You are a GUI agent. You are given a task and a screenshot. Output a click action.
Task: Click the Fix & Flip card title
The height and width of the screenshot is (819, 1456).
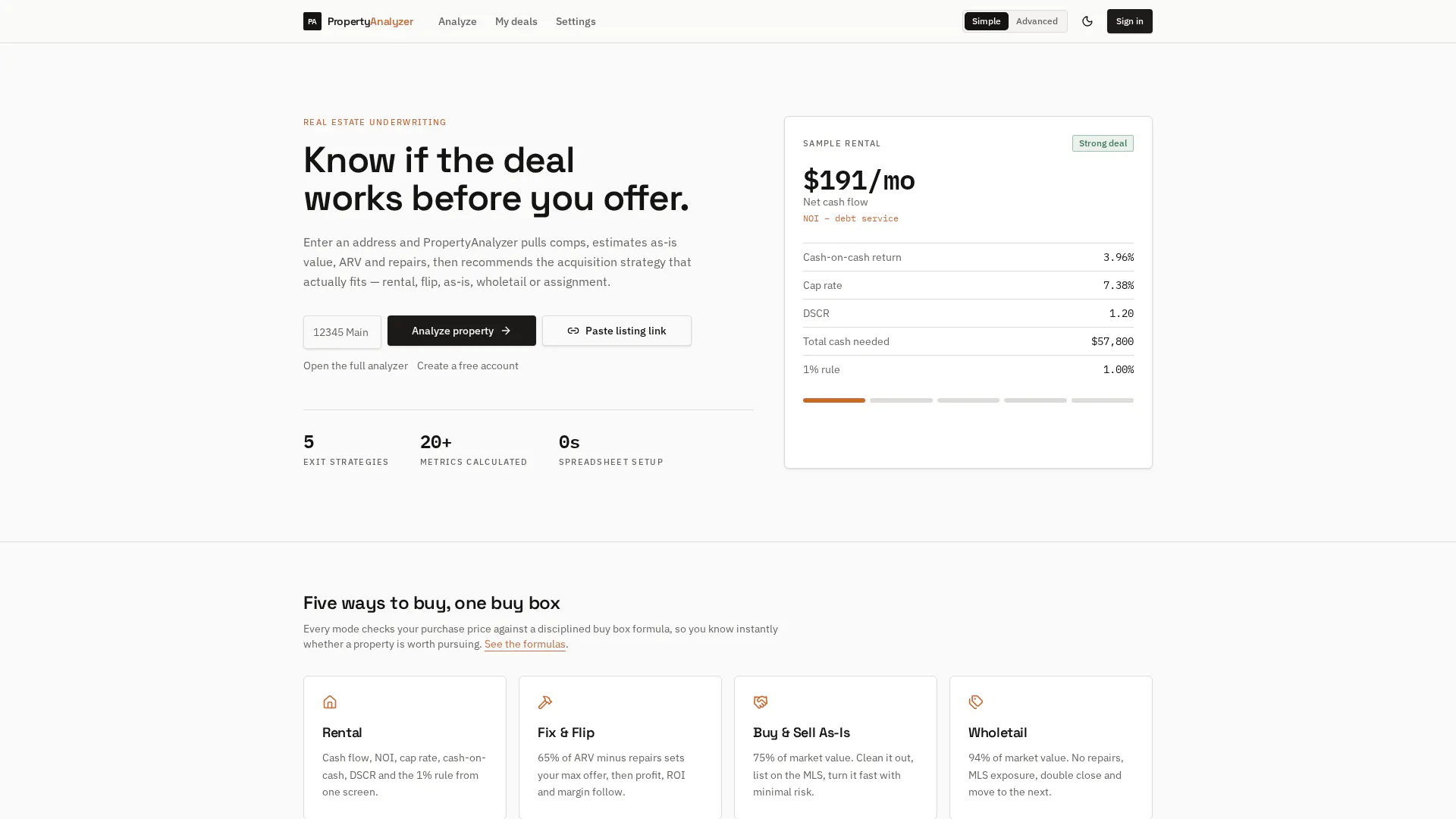566,733
